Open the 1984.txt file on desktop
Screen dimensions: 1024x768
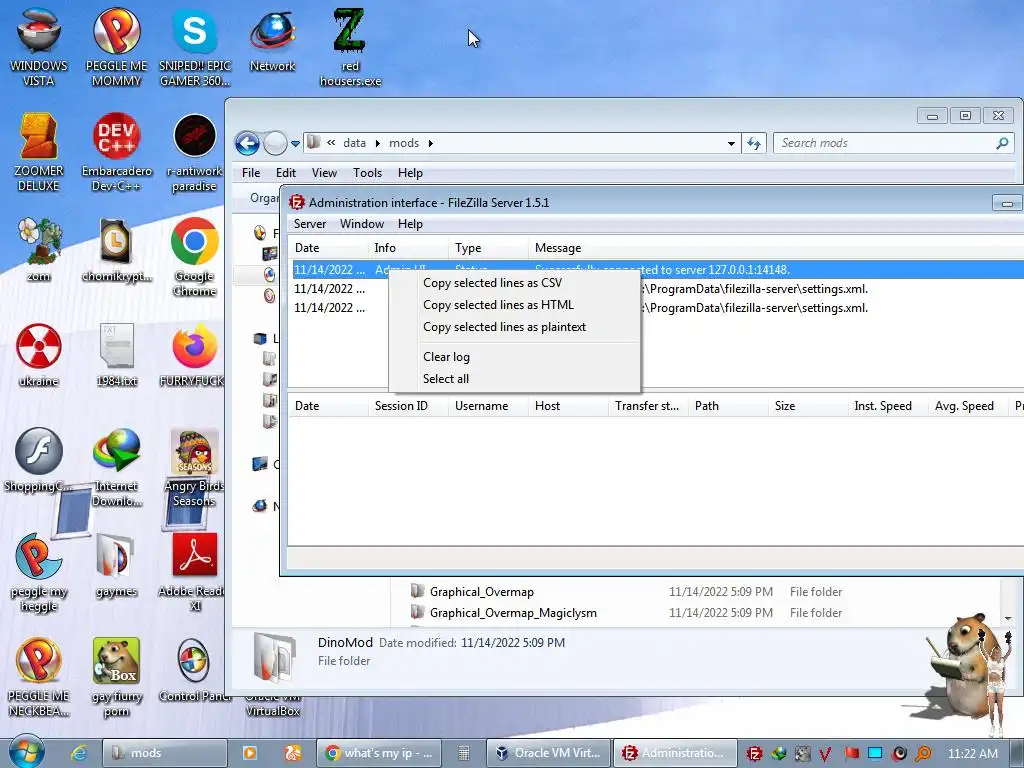tap(116, 354)
